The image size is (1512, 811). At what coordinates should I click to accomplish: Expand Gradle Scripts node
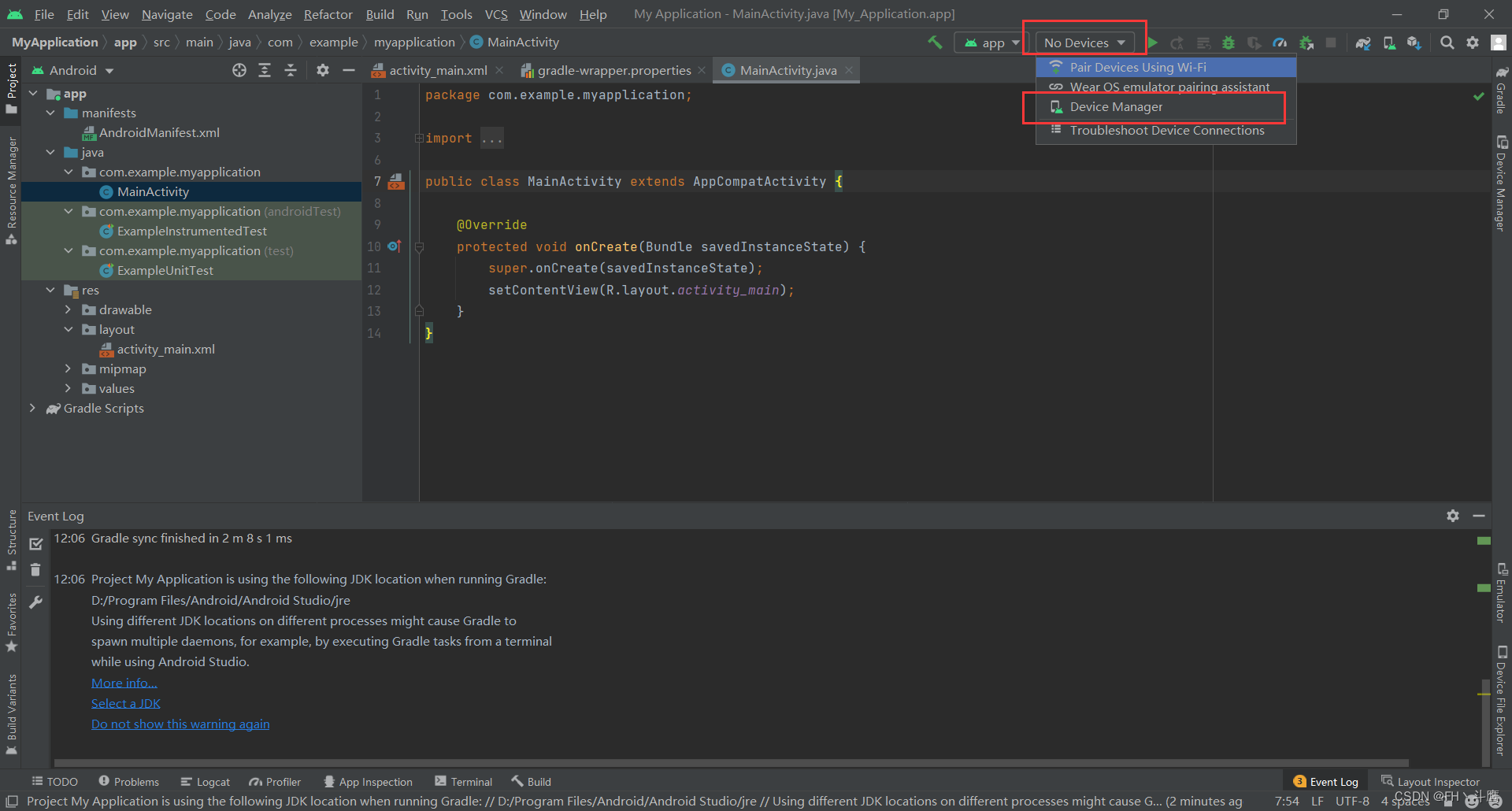[32, 409]
